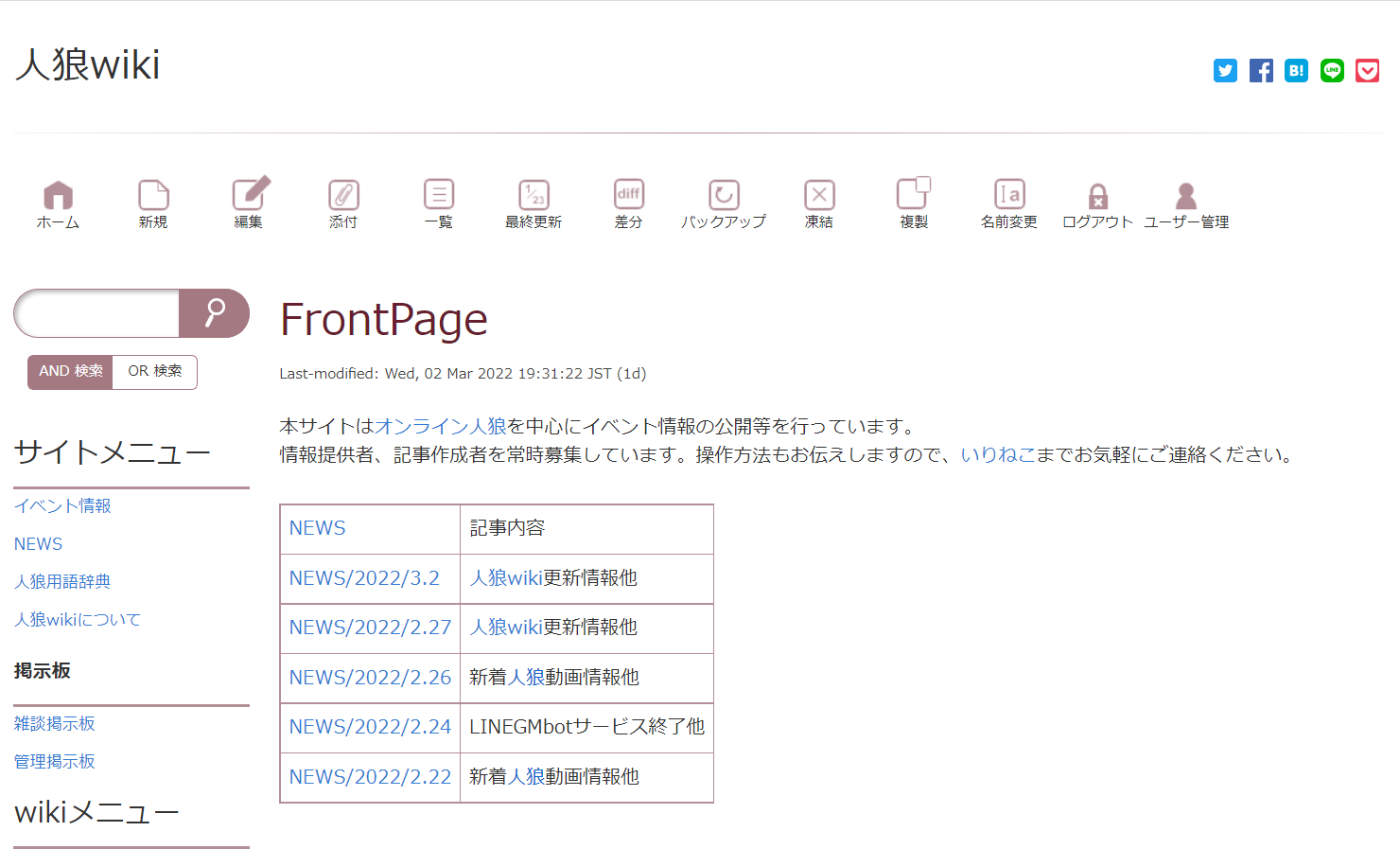Image resolution: width=1400 pixels, height=849 pixels.
Task: Follow the オンライン人狼 link
Action: pyautogui.click(x=440, y=427)
